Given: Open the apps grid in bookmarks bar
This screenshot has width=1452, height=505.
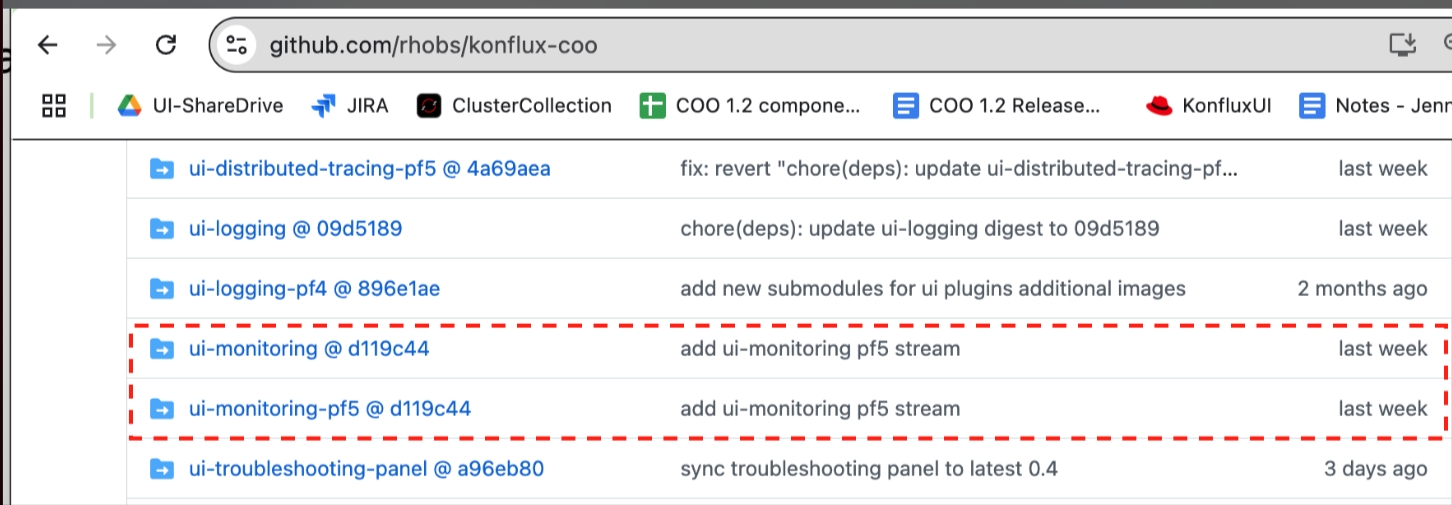Looking at the screenshot, I should [x=54, y=105].
